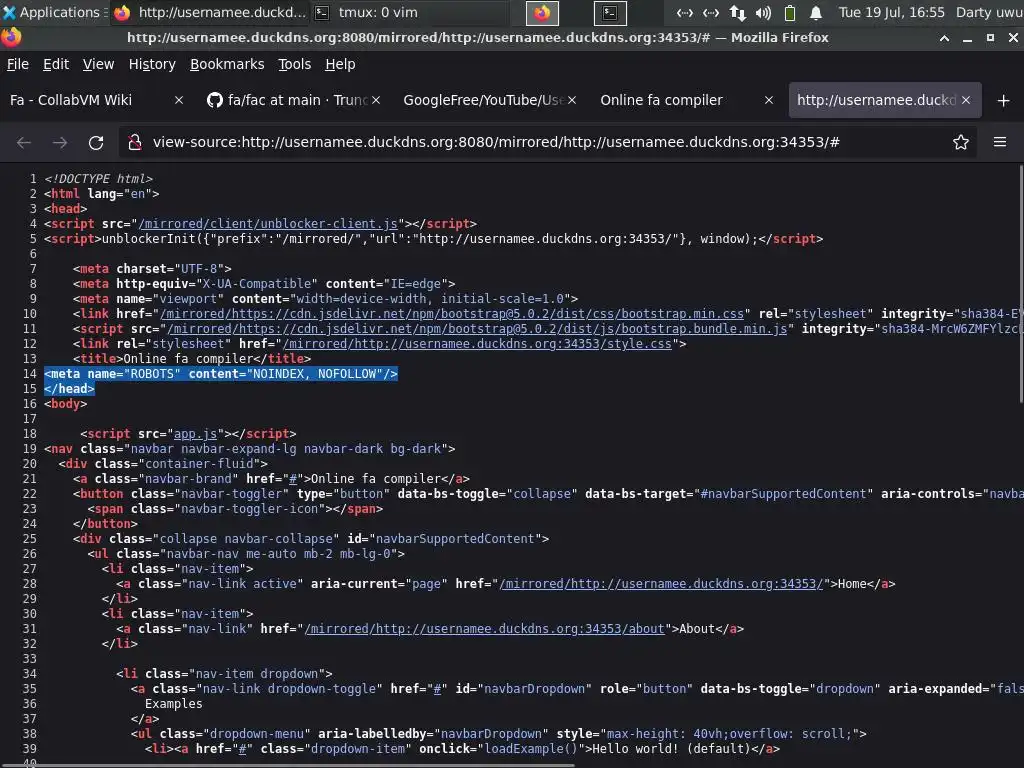Switch to the tmux vim taskbar window
Viewport: 1024px width, 768px height.
409,12
